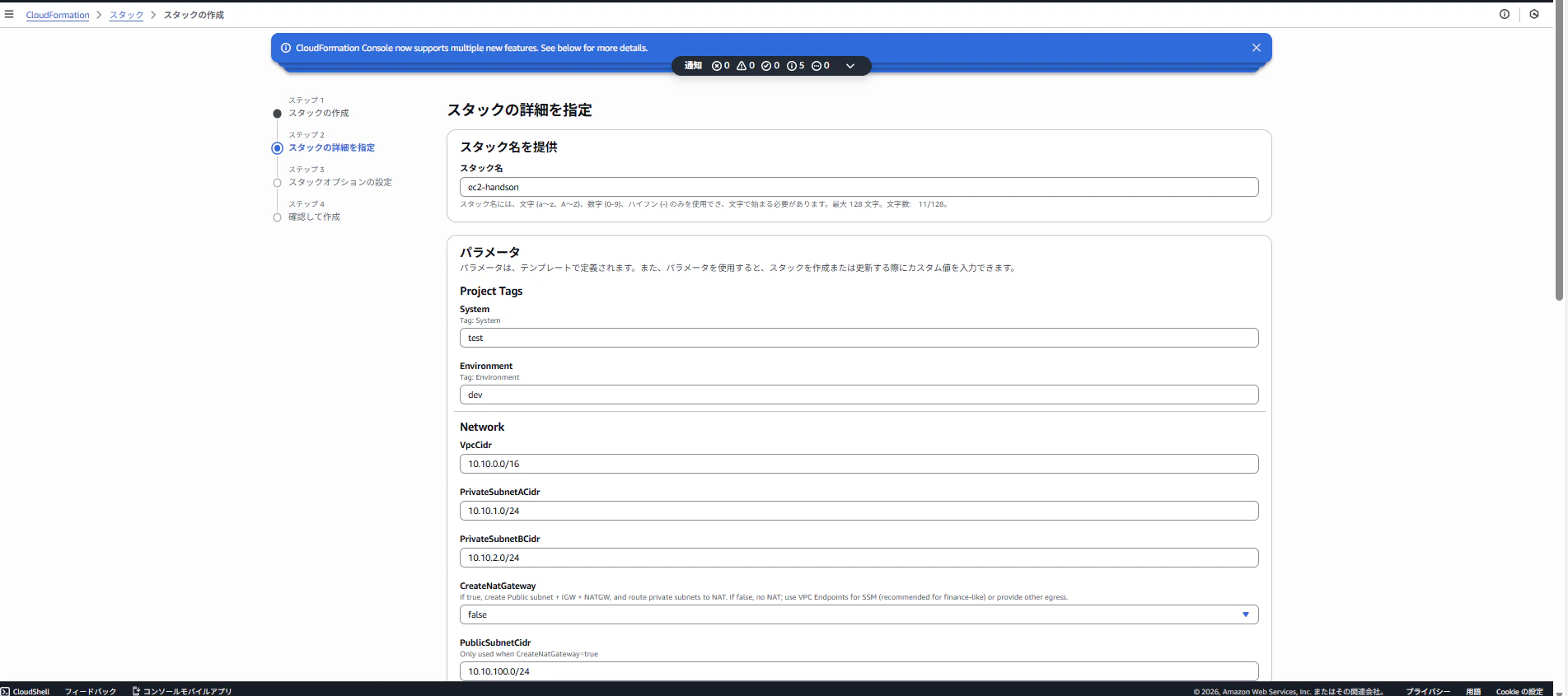1568x696 pixels.
Task: Click the PublicSubnetCidr input field
Action: (859, 671)
